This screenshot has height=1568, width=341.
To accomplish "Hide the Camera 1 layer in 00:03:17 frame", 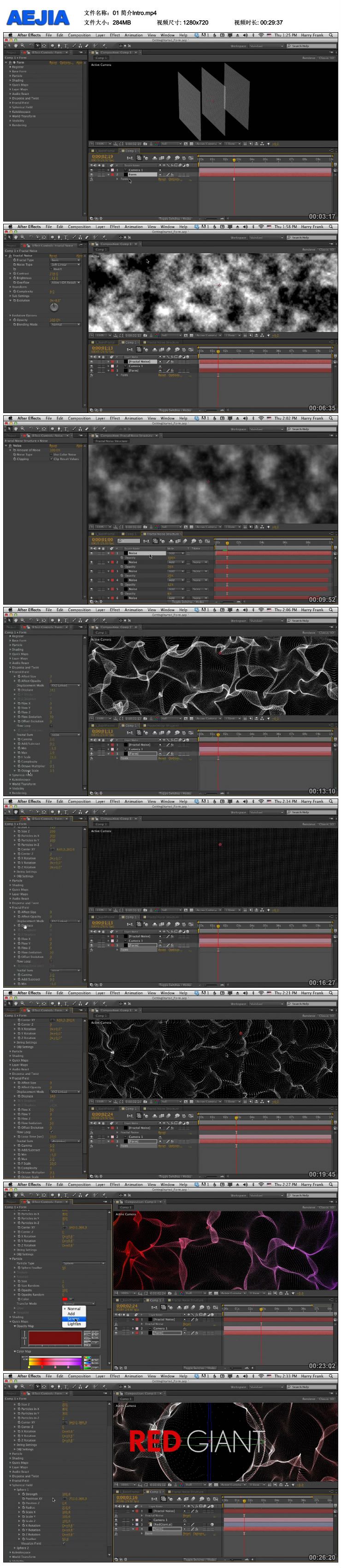I will 92,170.
